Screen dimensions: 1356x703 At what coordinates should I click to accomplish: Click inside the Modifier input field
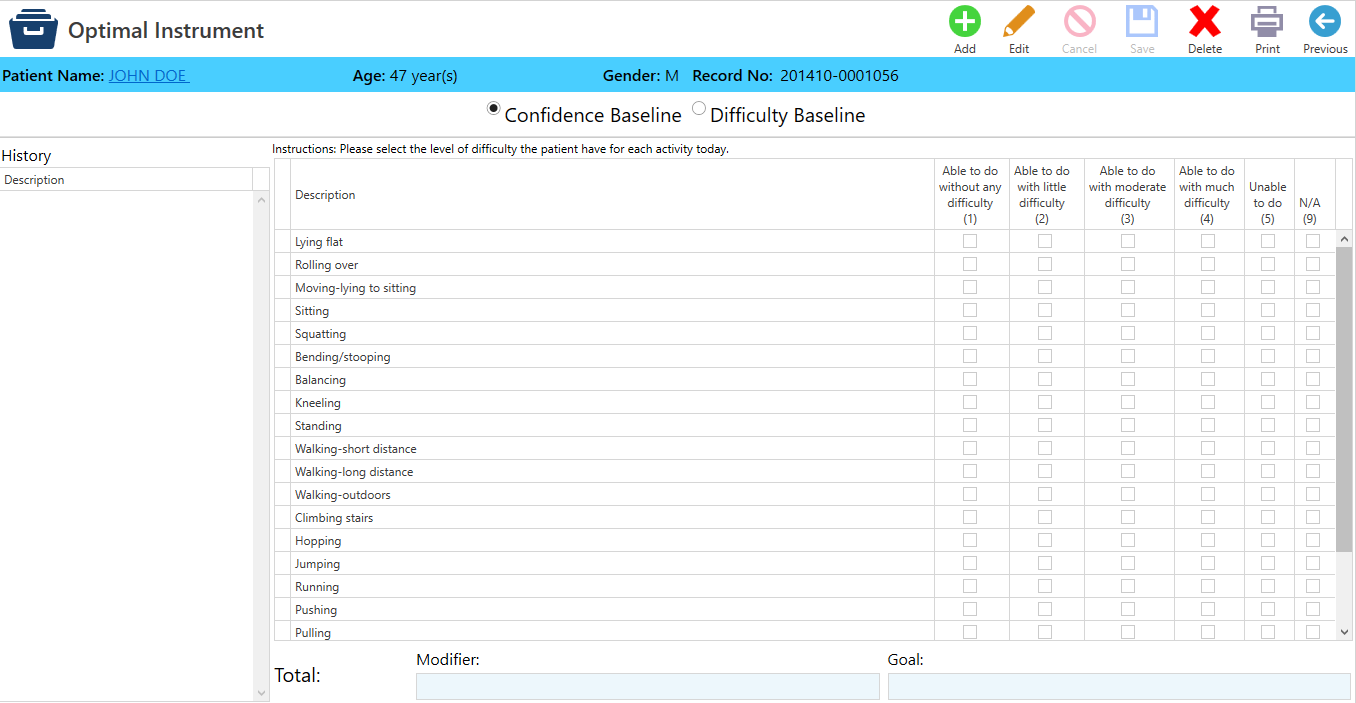click(x=646, y=686)
